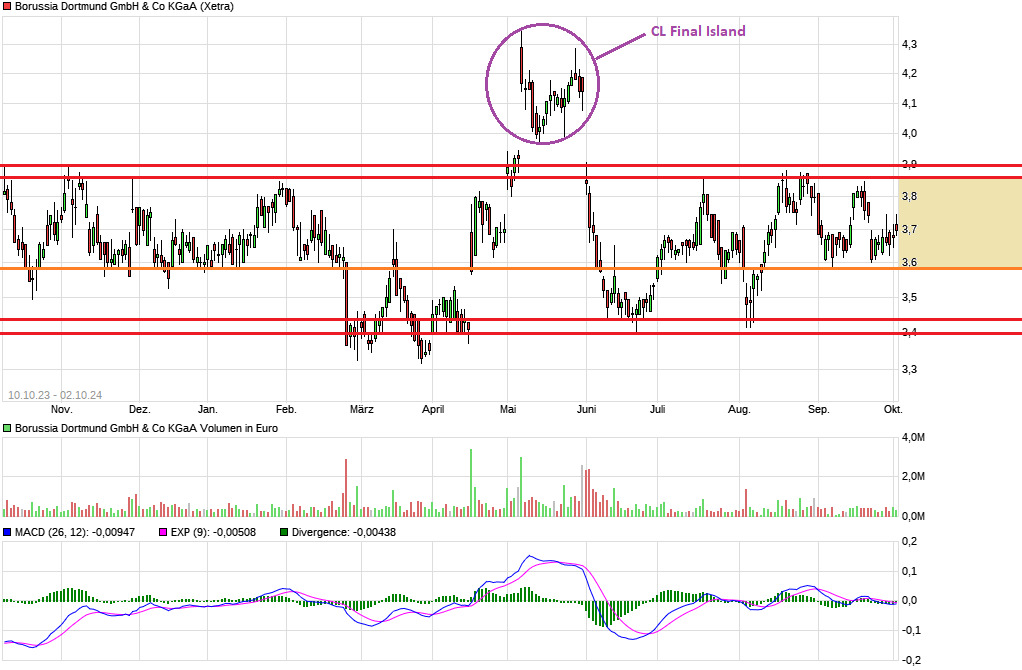Click the 3,6 price axis value
This screenshot has width=1022, height=670.
coord(909,263)
